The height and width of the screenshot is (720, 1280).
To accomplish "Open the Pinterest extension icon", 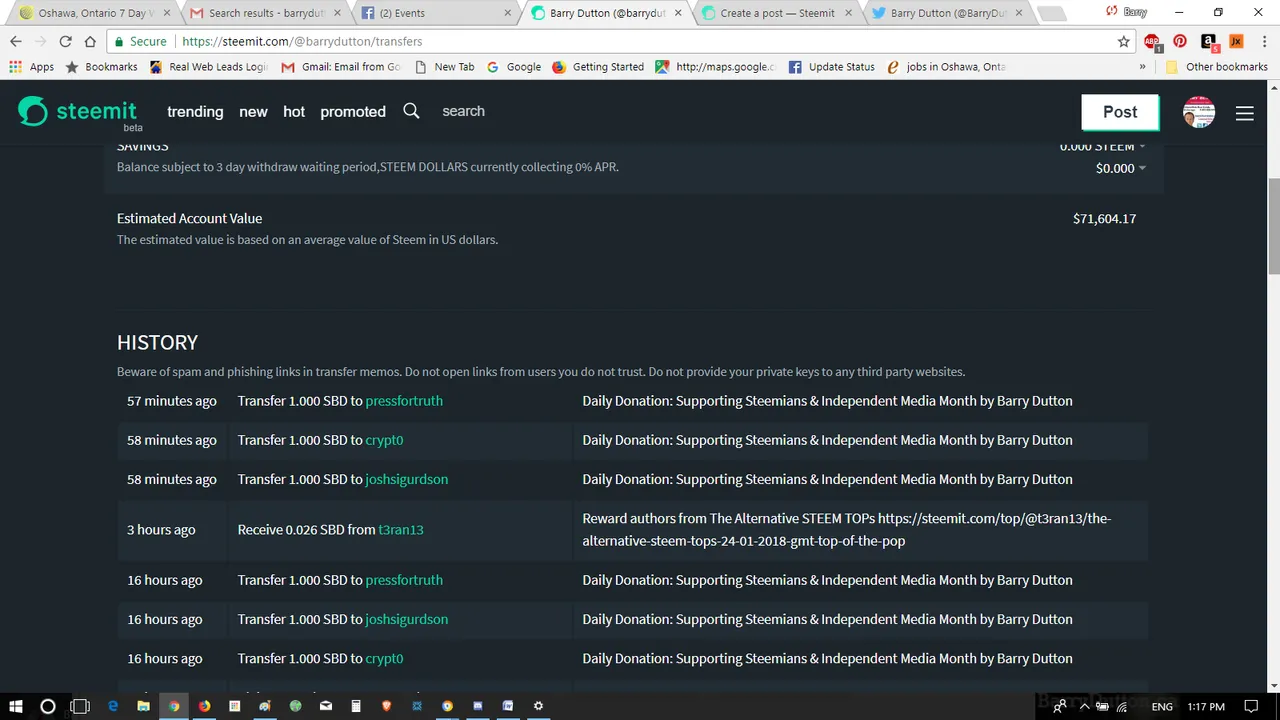I will [x=1180, y=41].
